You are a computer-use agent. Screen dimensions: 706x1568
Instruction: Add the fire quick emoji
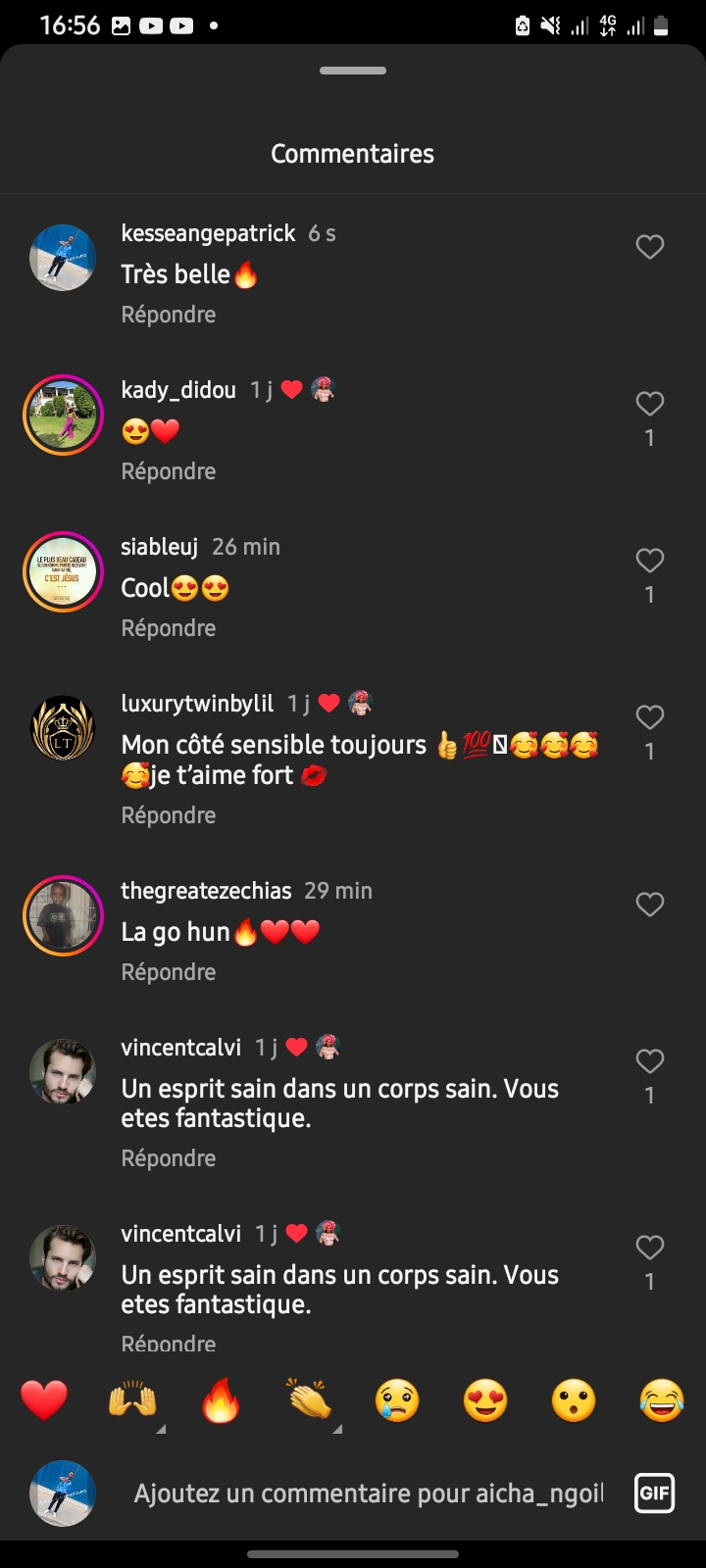(221, 1400)
